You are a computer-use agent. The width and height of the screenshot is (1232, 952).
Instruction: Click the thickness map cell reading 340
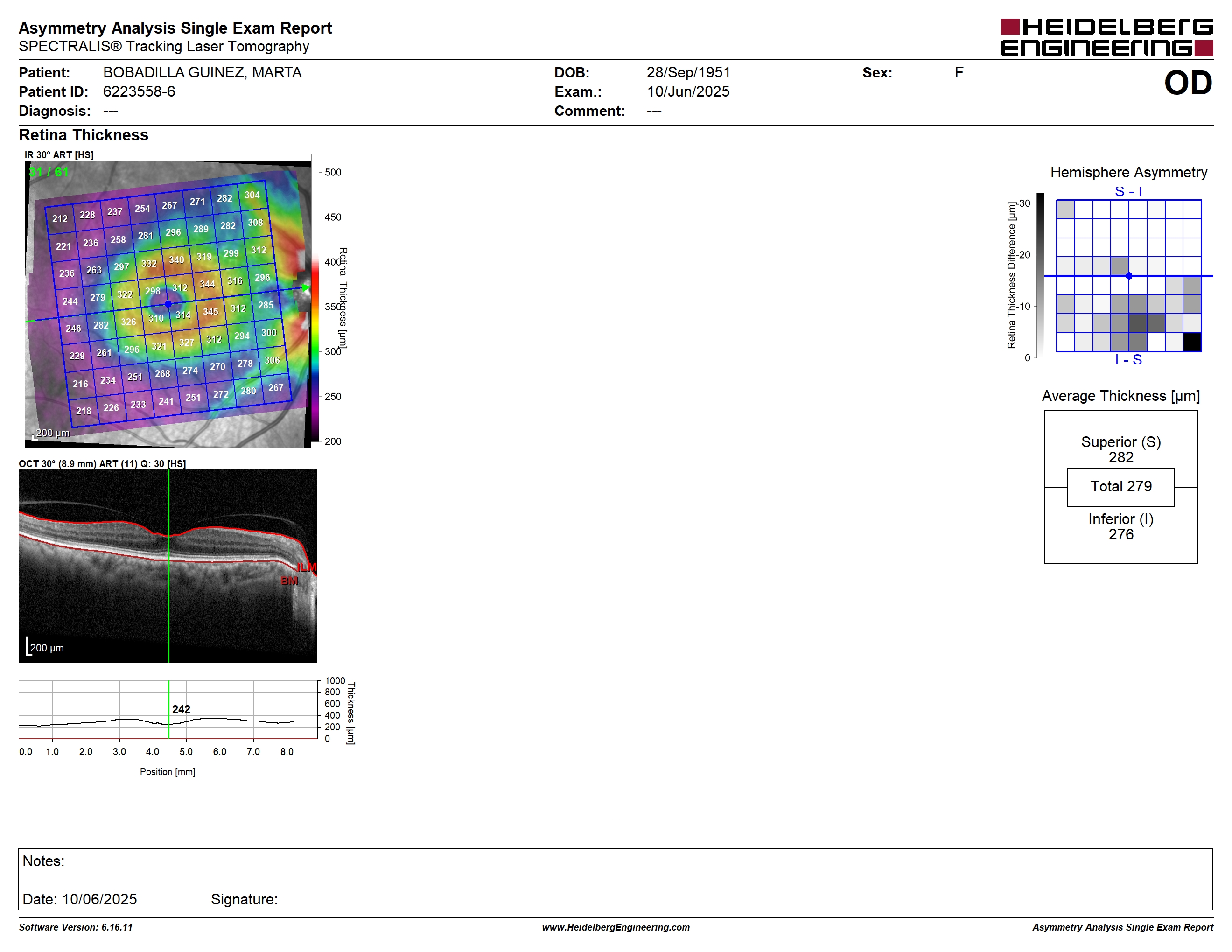click(176, 260)
